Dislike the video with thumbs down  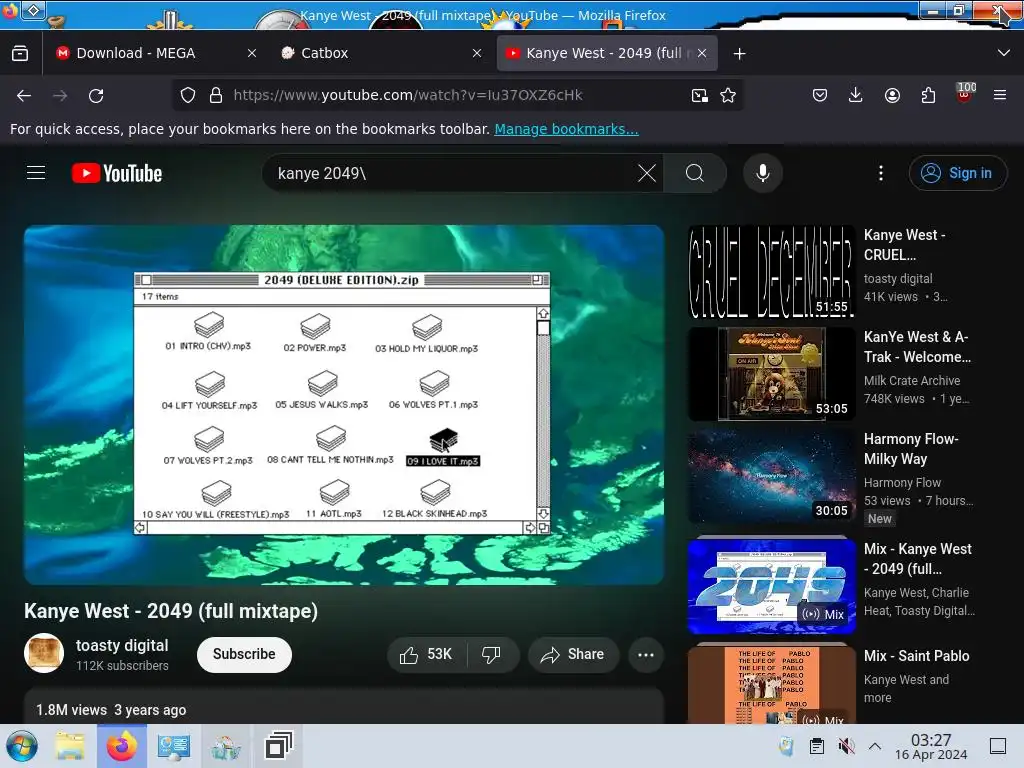(x=492, y=654)
